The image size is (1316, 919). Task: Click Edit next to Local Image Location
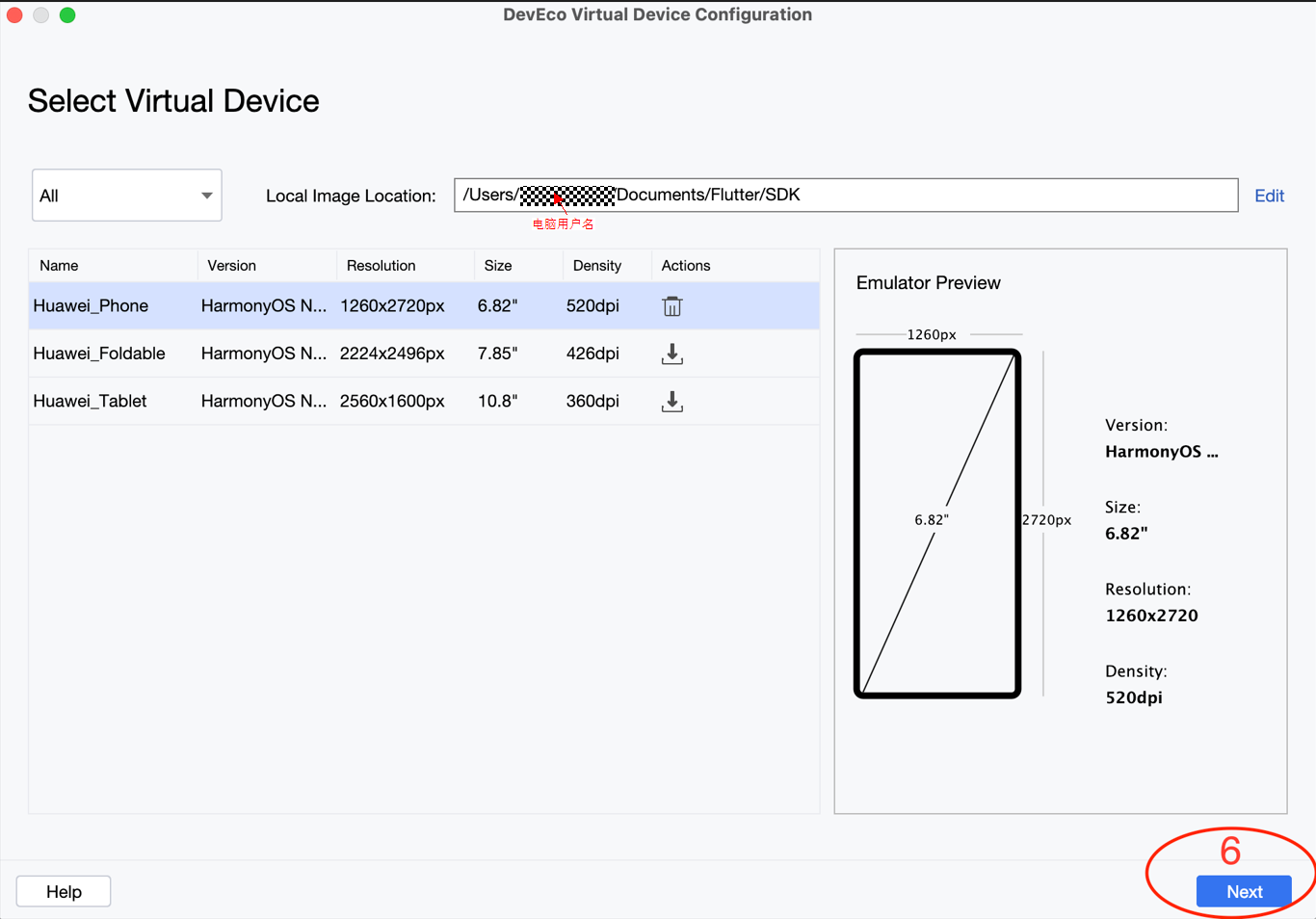pos(1268,196)
